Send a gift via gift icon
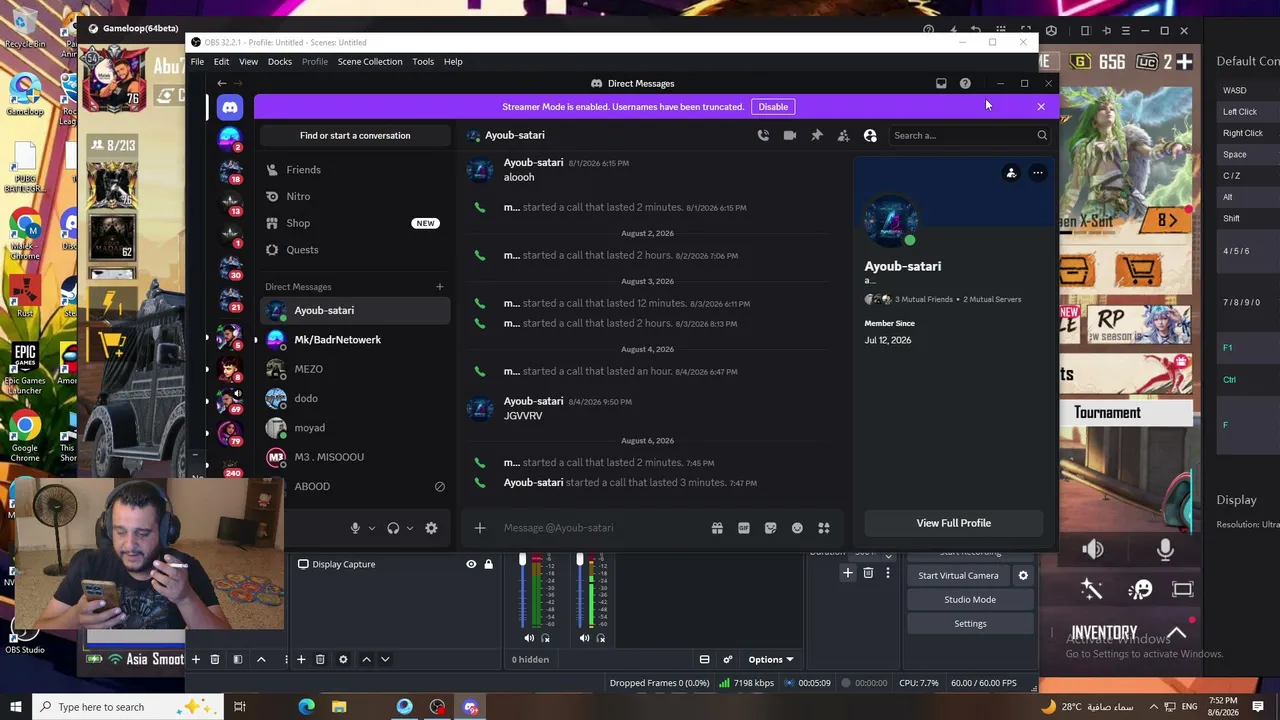This screenshot has height=720, width=1280. click(x=717, y=528)
